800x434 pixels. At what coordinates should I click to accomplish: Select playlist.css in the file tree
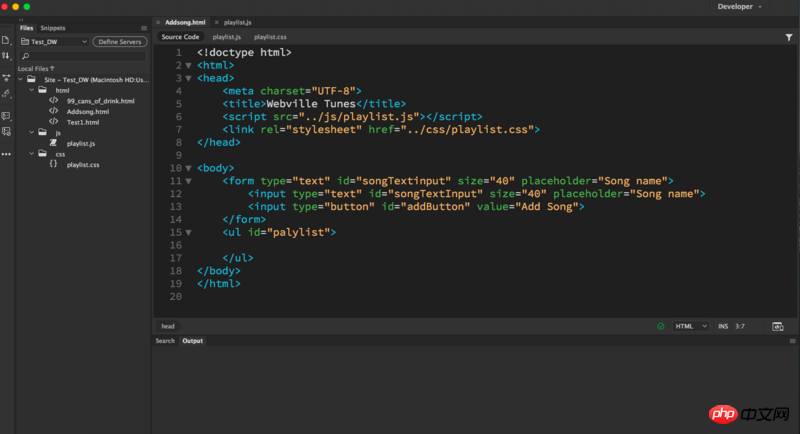83,165
